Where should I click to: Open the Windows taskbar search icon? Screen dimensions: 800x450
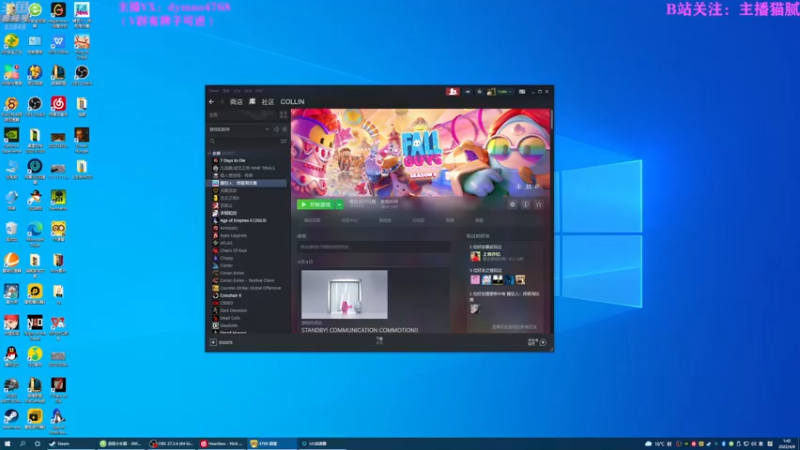tap(22, 444)
